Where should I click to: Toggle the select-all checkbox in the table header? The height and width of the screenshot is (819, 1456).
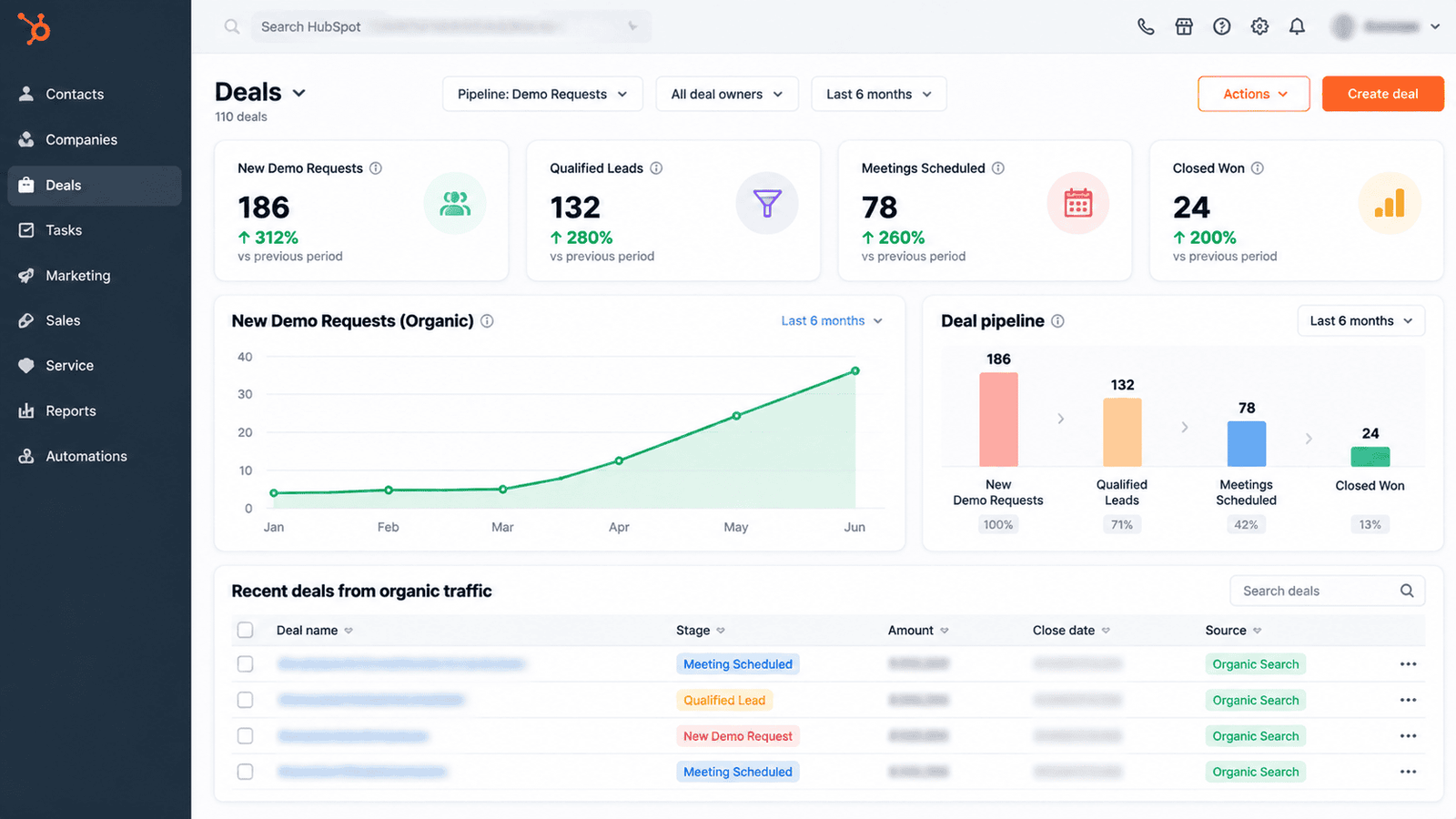click(x=246, y=630)
